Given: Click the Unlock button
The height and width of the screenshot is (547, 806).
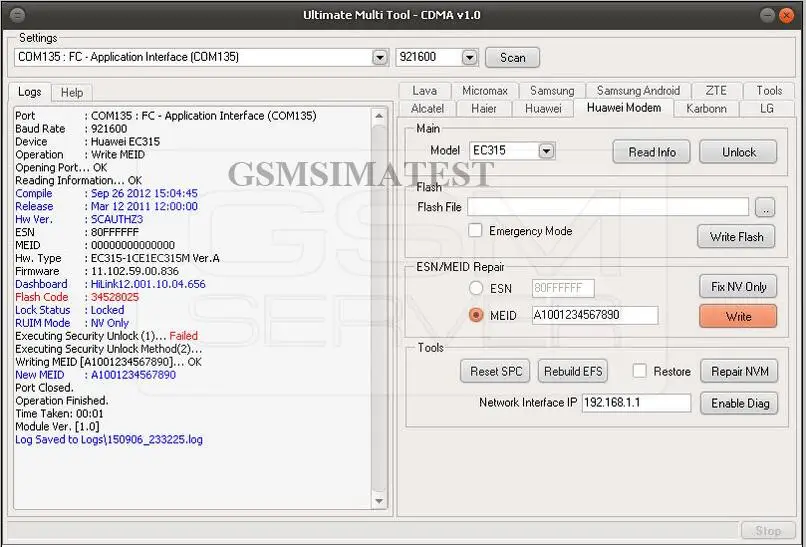Looking at the screenshot, I should 739,152.
